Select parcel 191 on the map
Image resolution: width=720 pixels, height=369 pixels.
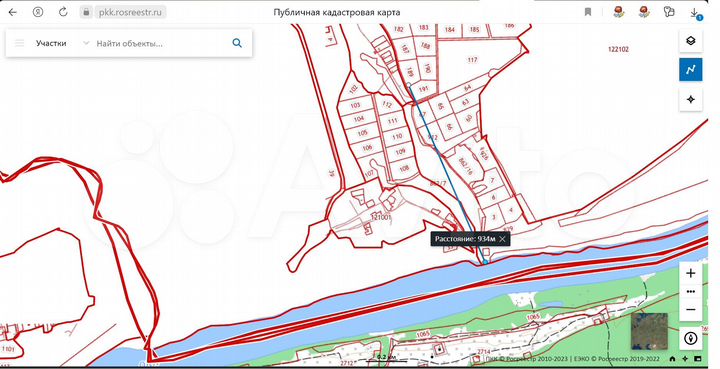[x=424, y=89]
